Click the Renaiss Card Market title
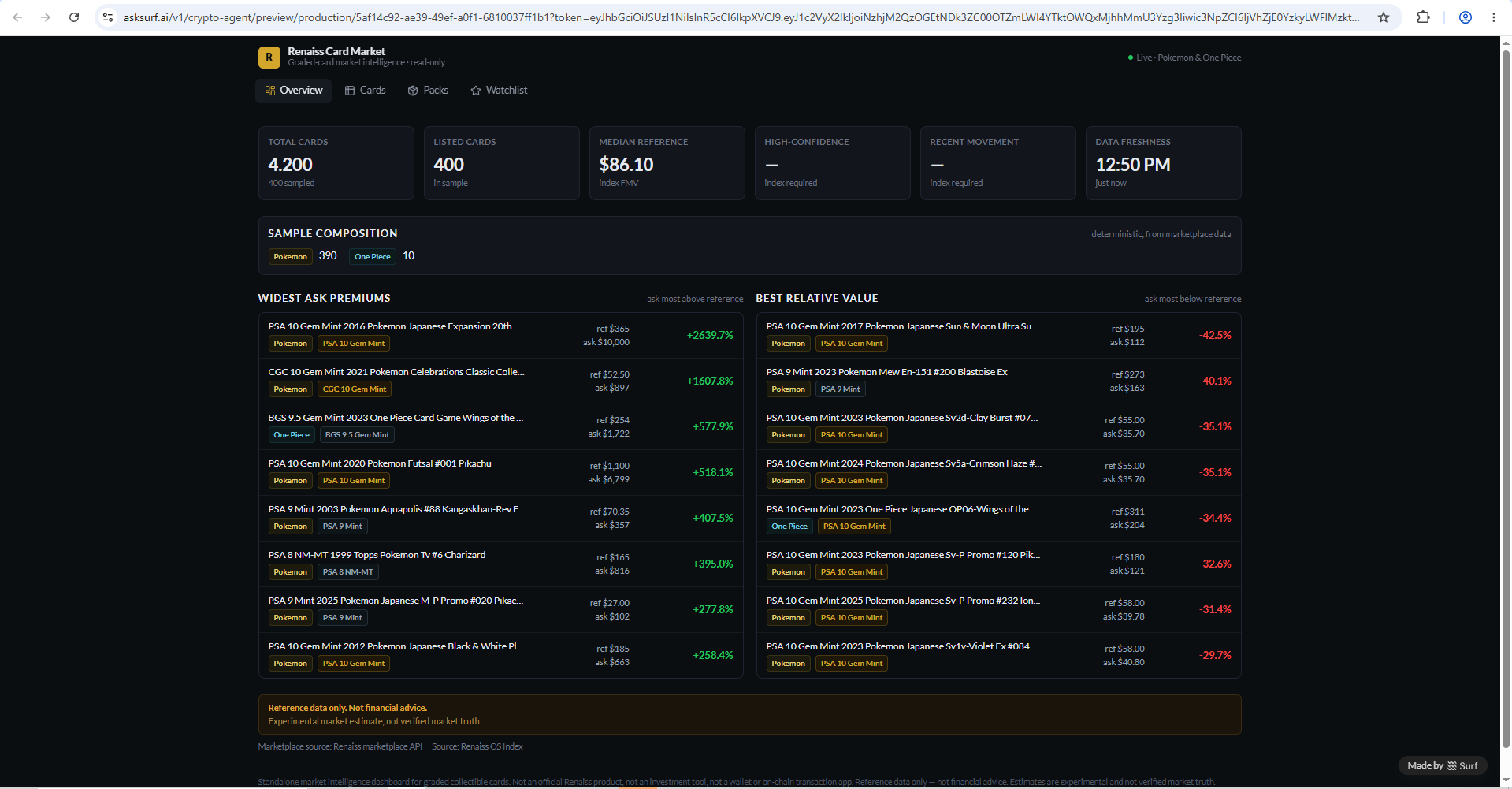 336,51
